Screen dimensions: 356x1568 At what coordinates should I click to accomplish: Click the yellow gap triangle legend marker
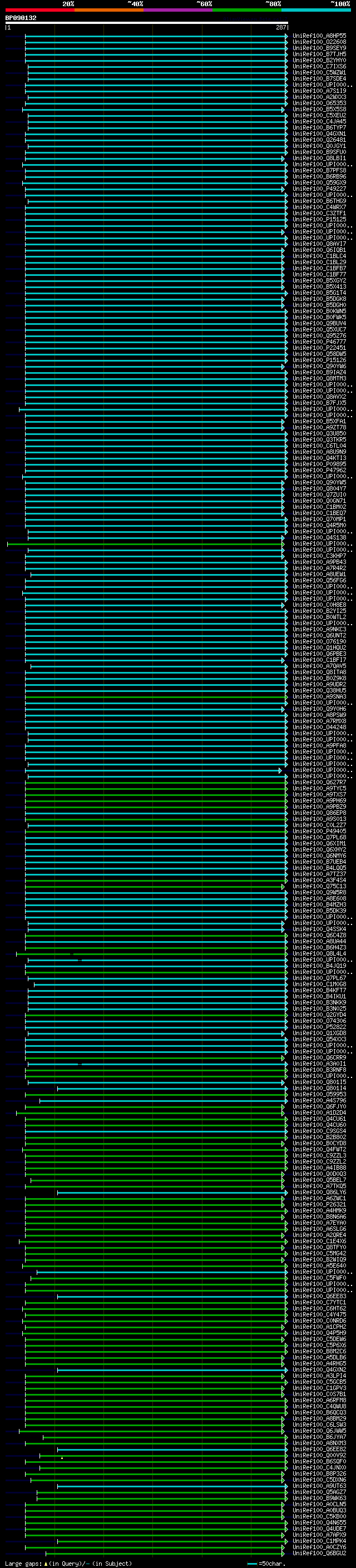46,1564
